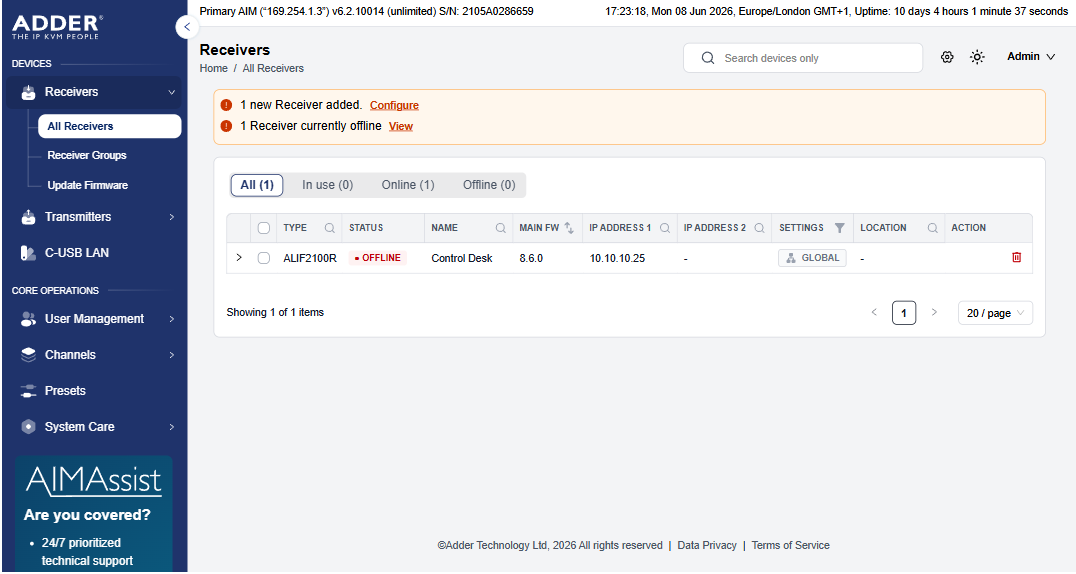Screen dimensions: 1076x574
Task: Switch to the In use (0) tab
Action: 327,185
